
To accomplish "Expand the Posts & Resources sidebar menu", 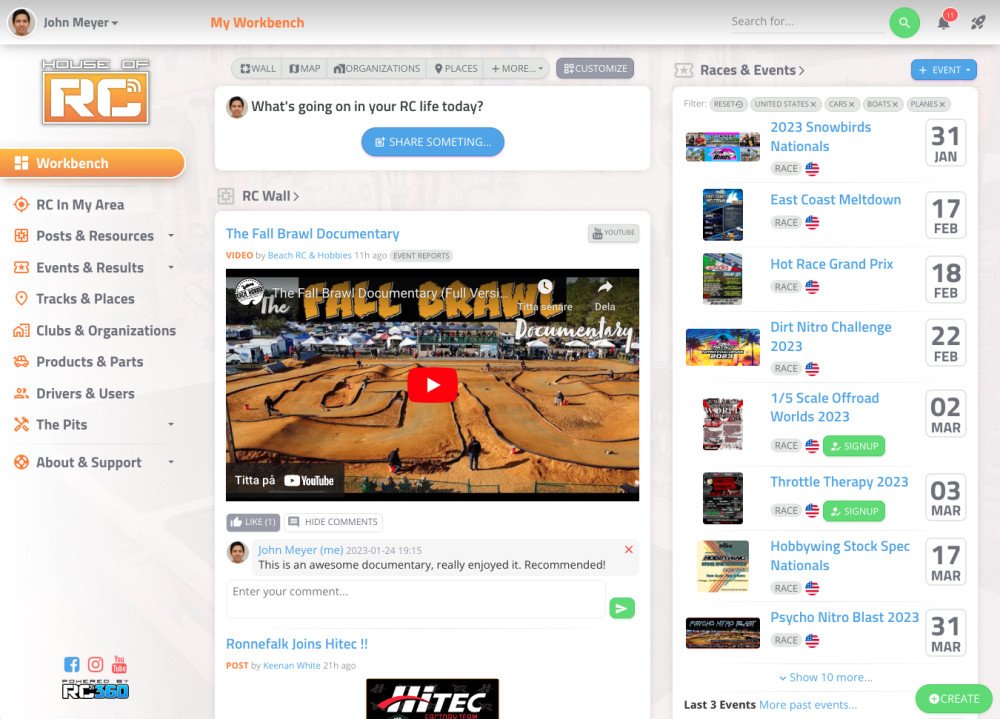I will tap(171, 236).
